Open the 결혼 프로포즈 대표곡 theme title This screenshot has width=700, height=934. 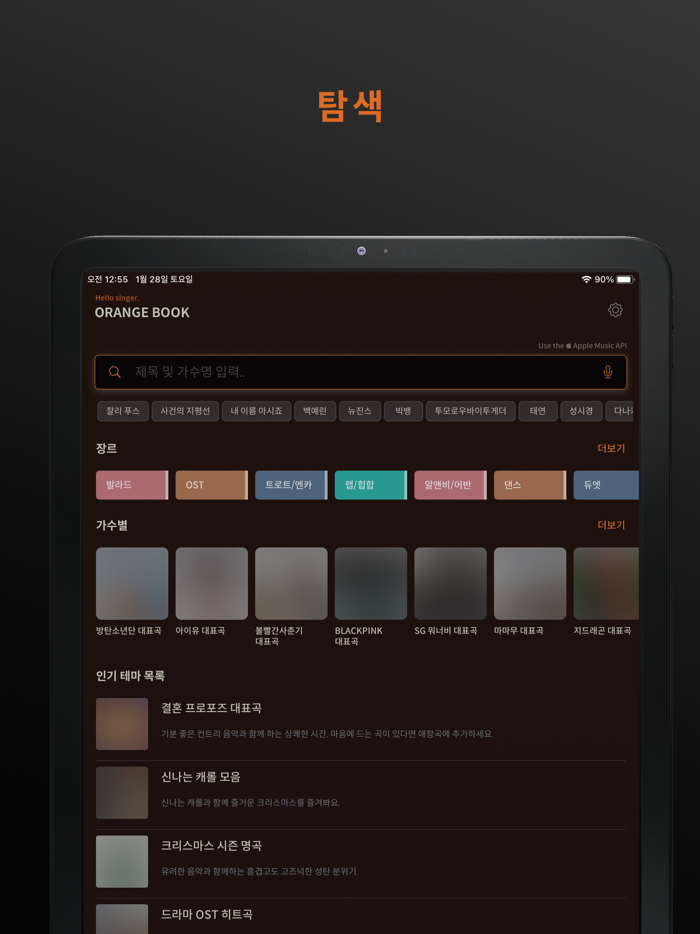click(x=211, y=708)
